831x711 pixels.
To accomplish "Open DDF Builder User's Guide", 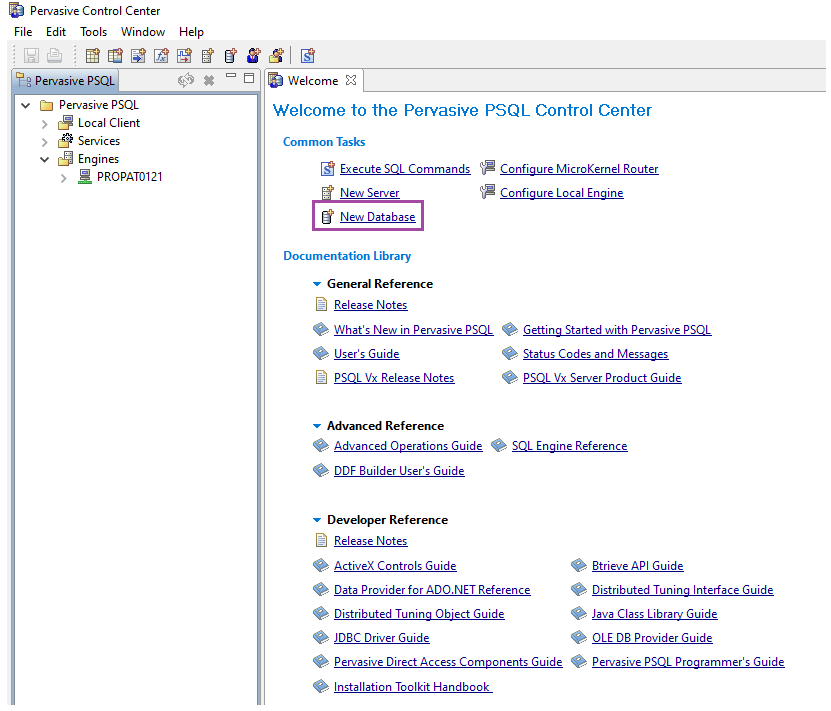I will [x=399, y=471].
